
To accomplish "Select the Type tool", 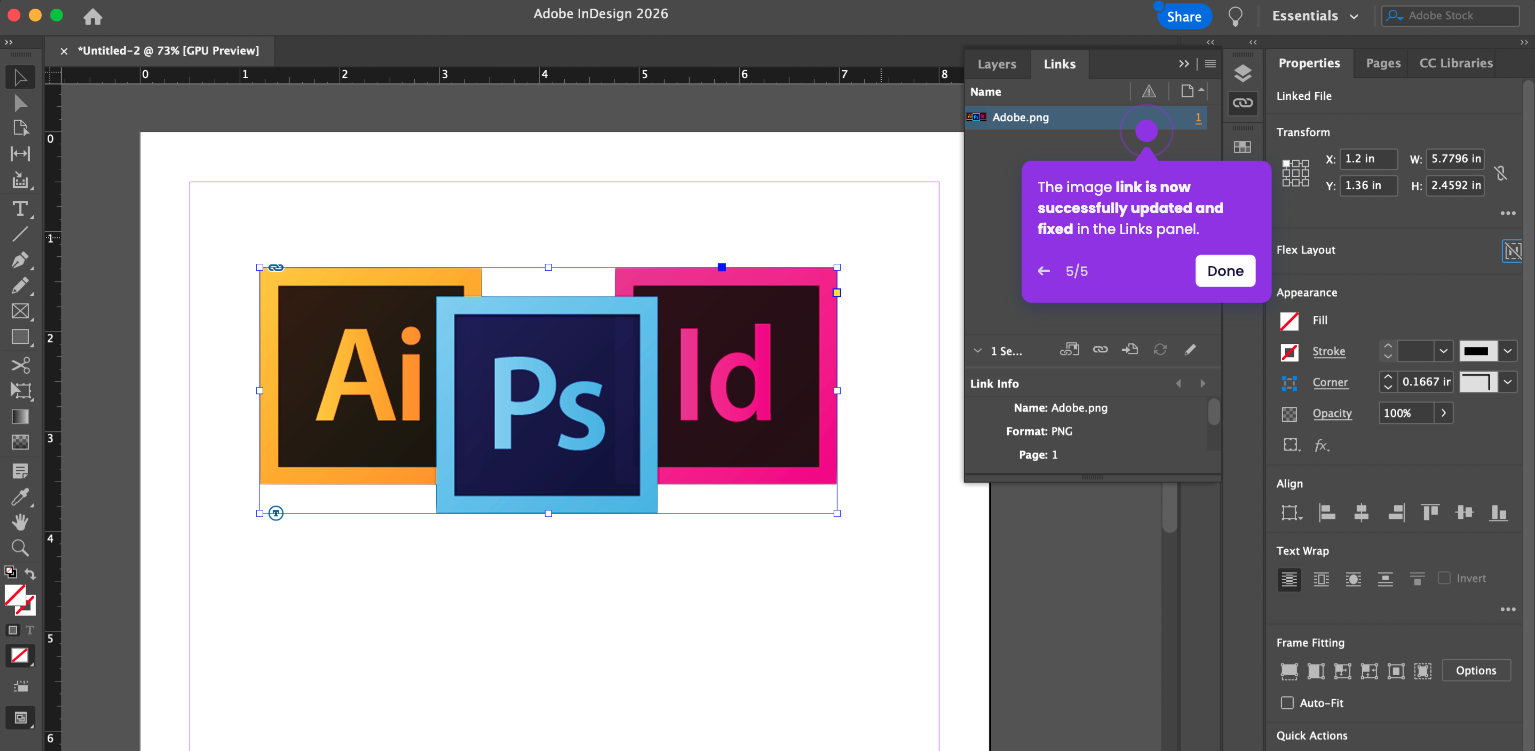I will 20,208.
